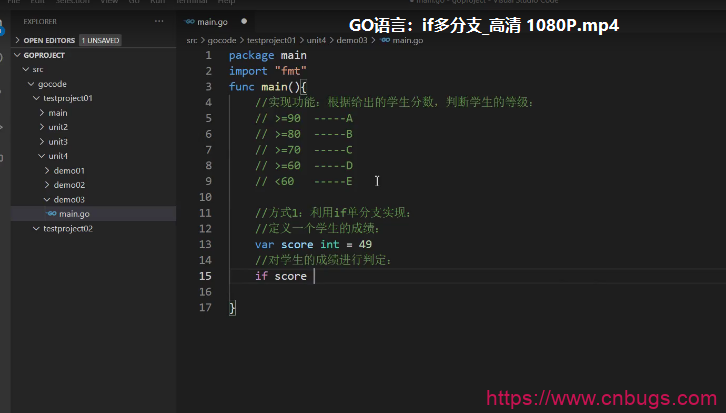The image size is (726, 413).
Task: Open the Selection menu
Action: point(72,3)
